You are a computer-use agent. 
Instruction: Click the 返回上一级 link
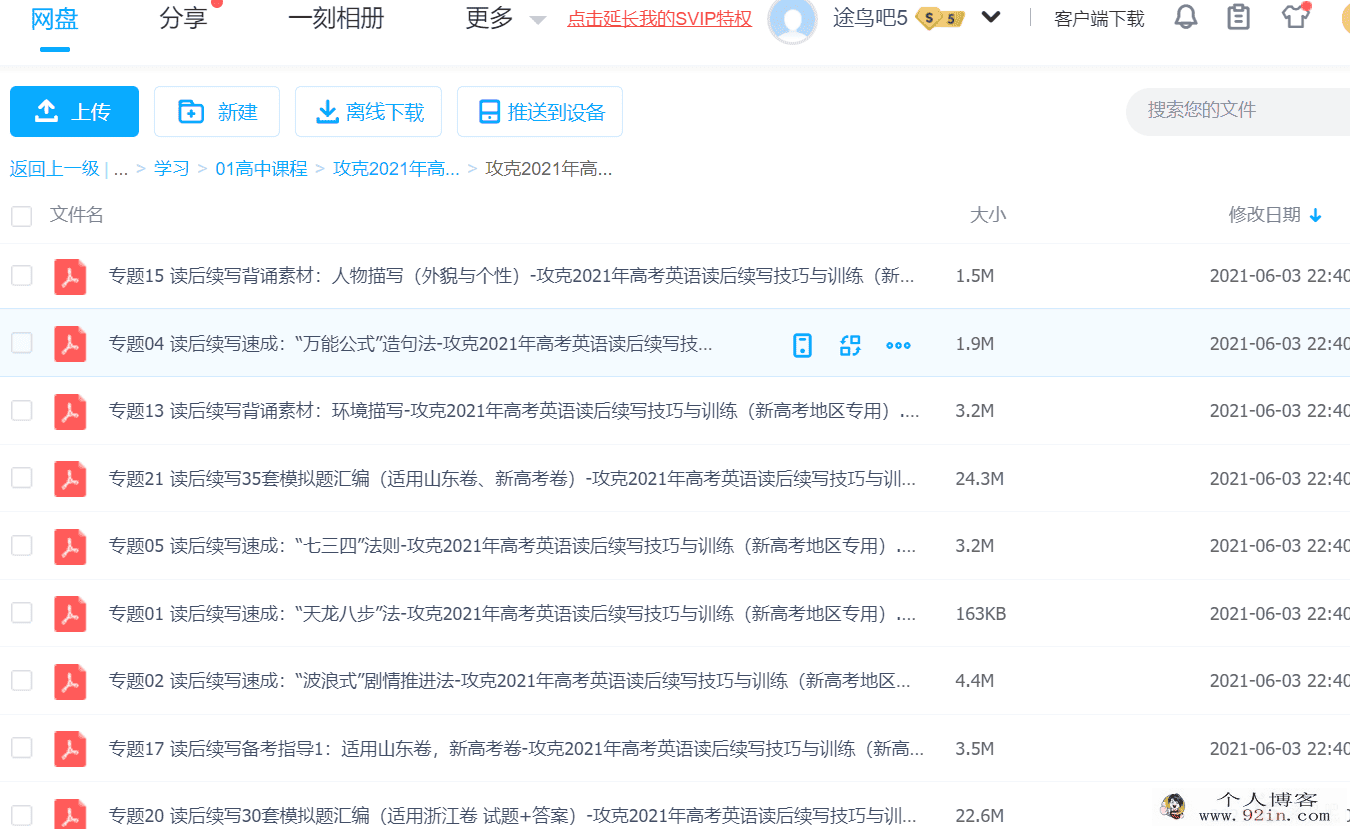[x=55, y=169]
